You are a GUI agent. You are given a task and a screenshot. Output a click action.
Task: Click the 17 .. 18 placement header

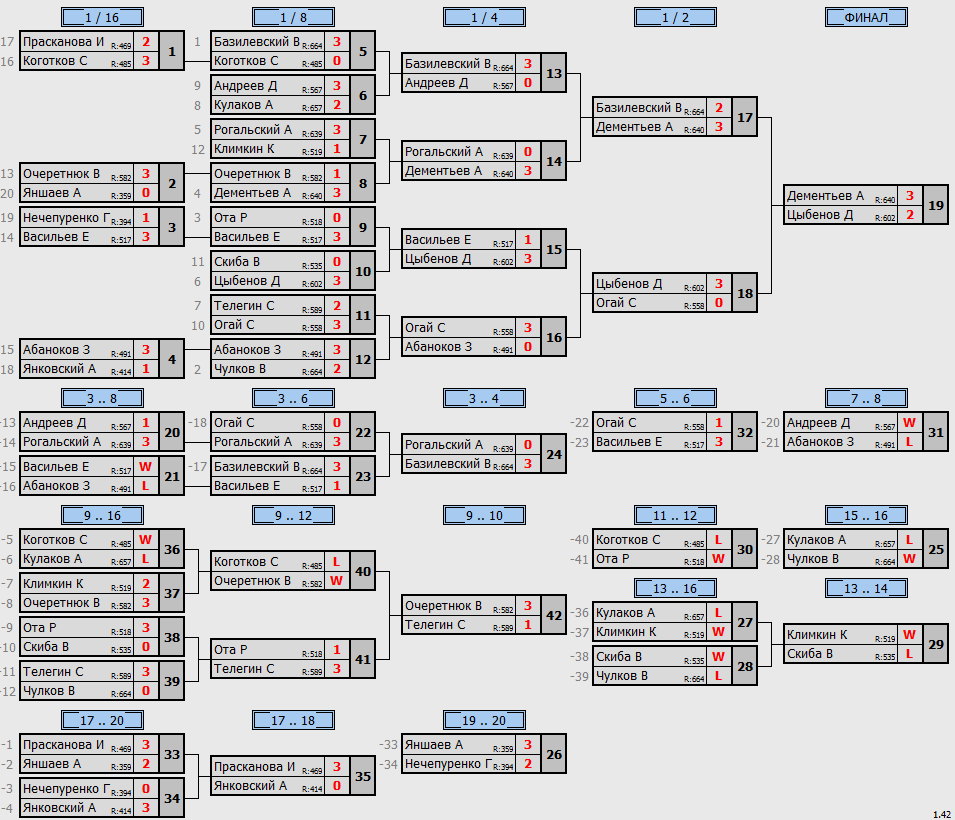[293, 719]
